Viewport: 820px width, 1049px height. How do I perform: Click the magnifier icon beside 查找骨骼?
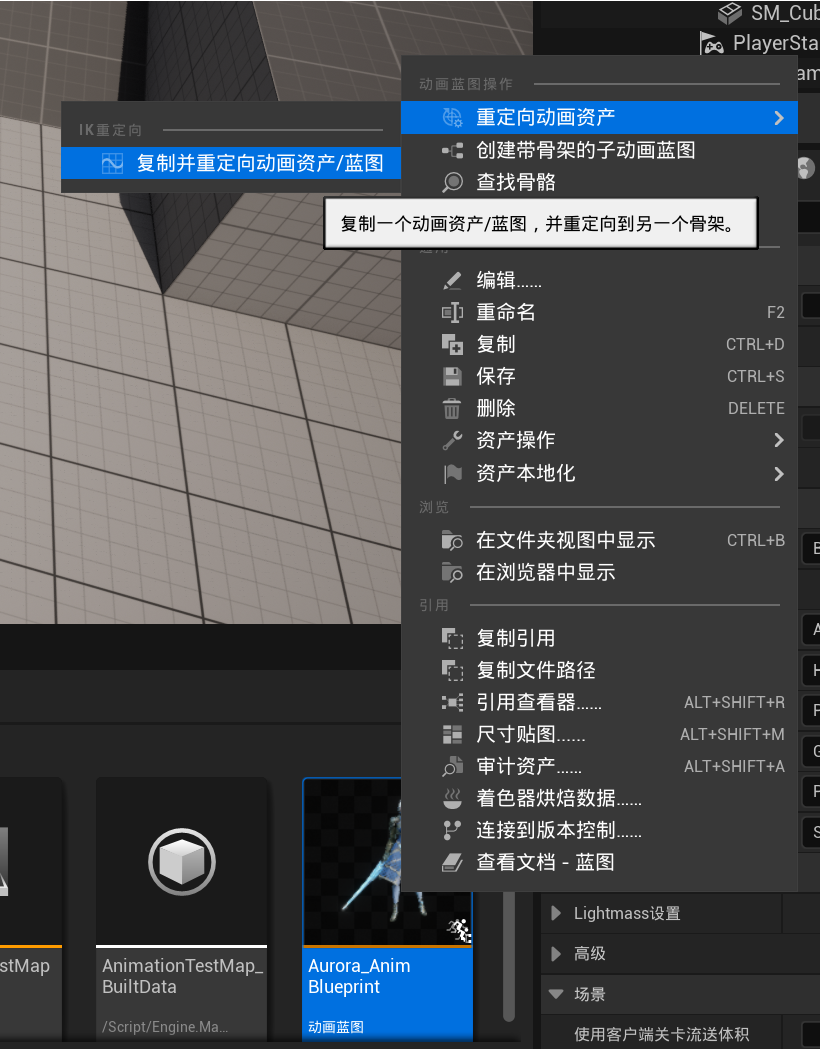tap(453, 182)
